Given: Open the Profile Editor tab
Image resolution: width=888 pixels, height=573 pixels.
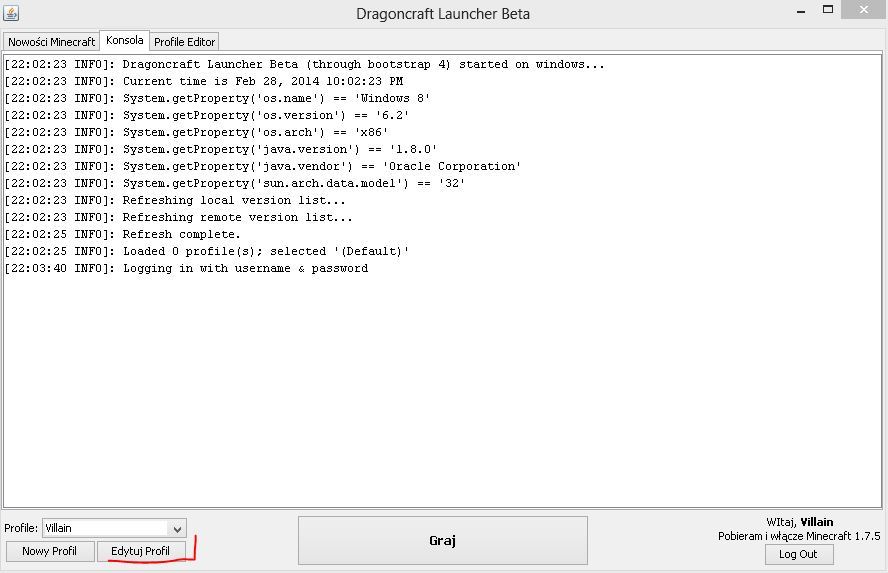Looking at the screenshot, I should click(185, 42).
